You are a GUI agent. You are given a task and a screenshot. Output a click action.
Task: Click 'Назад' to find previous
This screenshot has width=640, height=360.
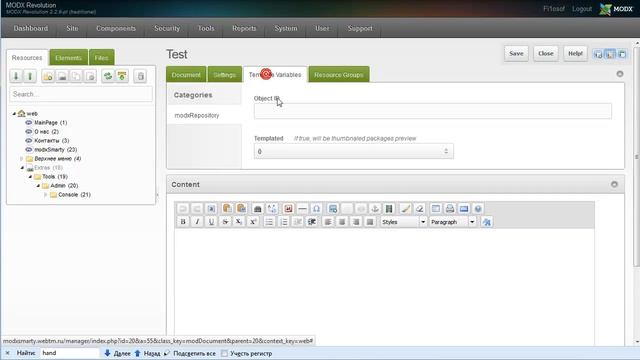click(x=147, y=353)
